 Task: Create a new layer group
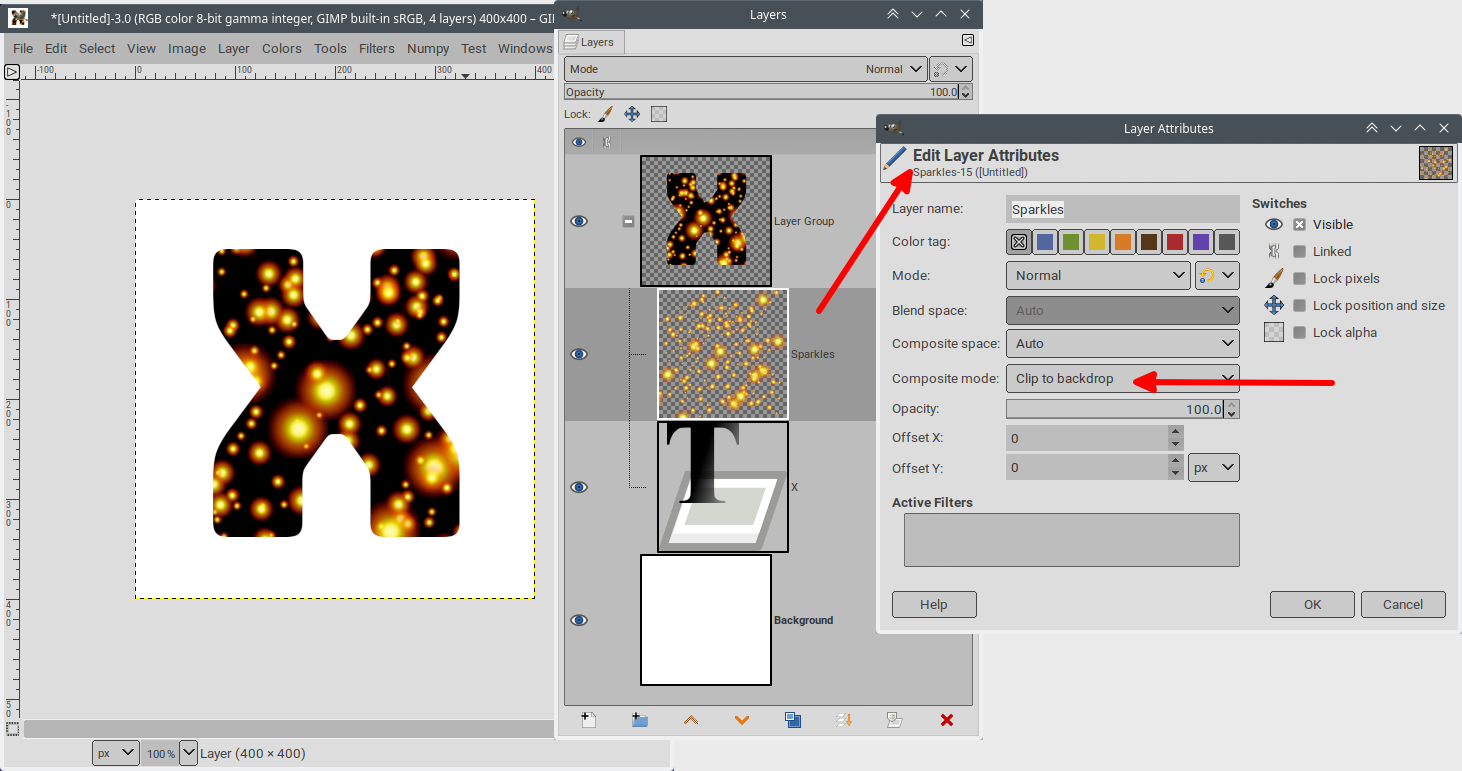[x=640, y=720]
